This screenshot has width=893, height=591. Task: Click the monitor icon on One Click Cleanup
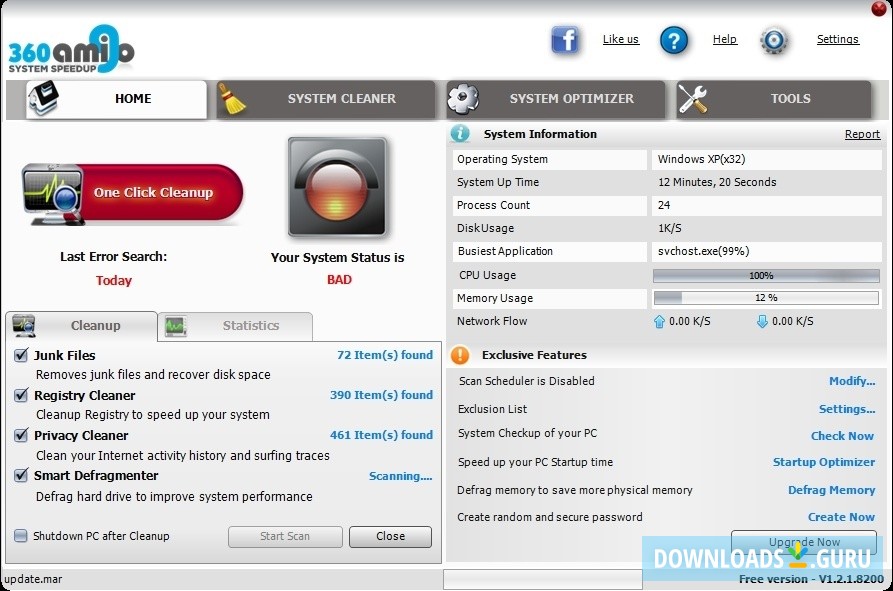tap(53, 194)
